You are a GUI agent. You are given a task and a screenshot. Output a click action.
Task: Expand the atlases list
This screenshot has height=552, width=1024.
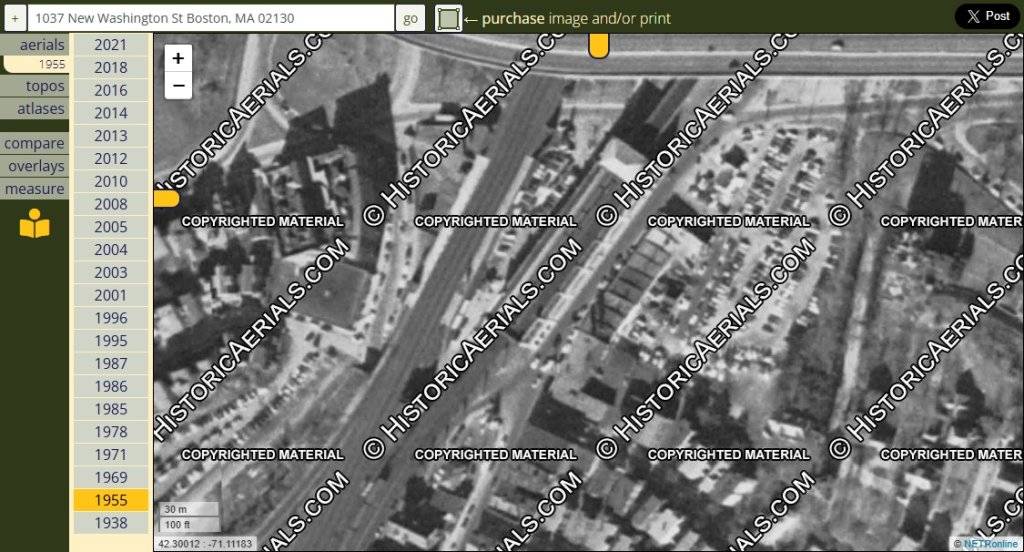(41, 109)
